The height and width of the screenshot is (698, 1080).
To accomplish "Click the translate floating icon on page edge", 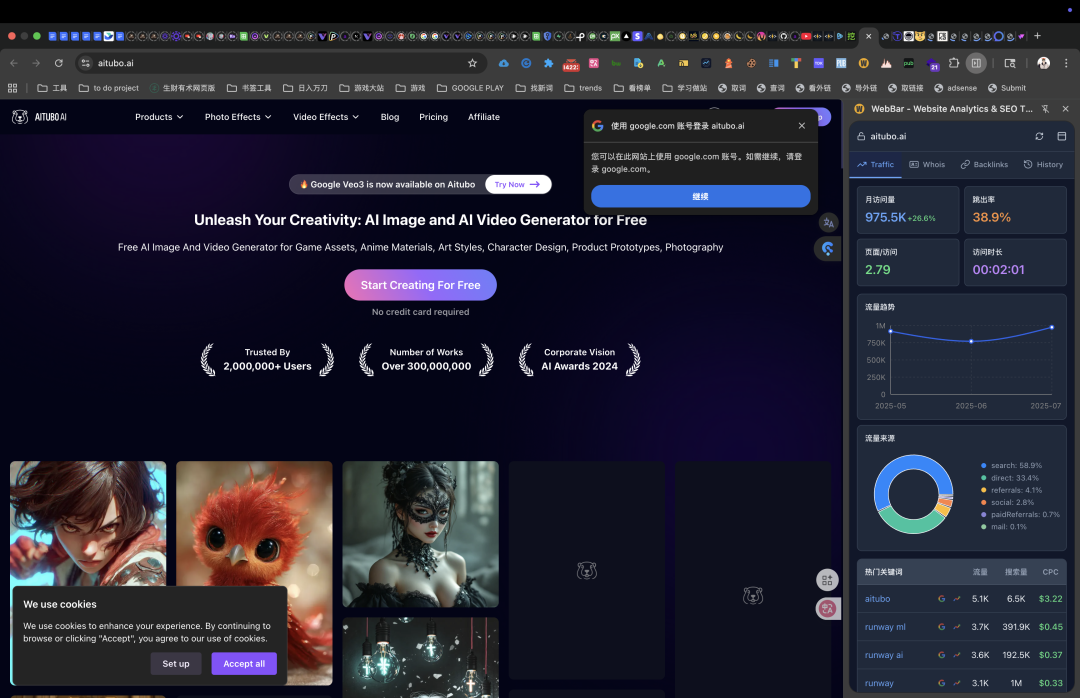I will 828,223.
